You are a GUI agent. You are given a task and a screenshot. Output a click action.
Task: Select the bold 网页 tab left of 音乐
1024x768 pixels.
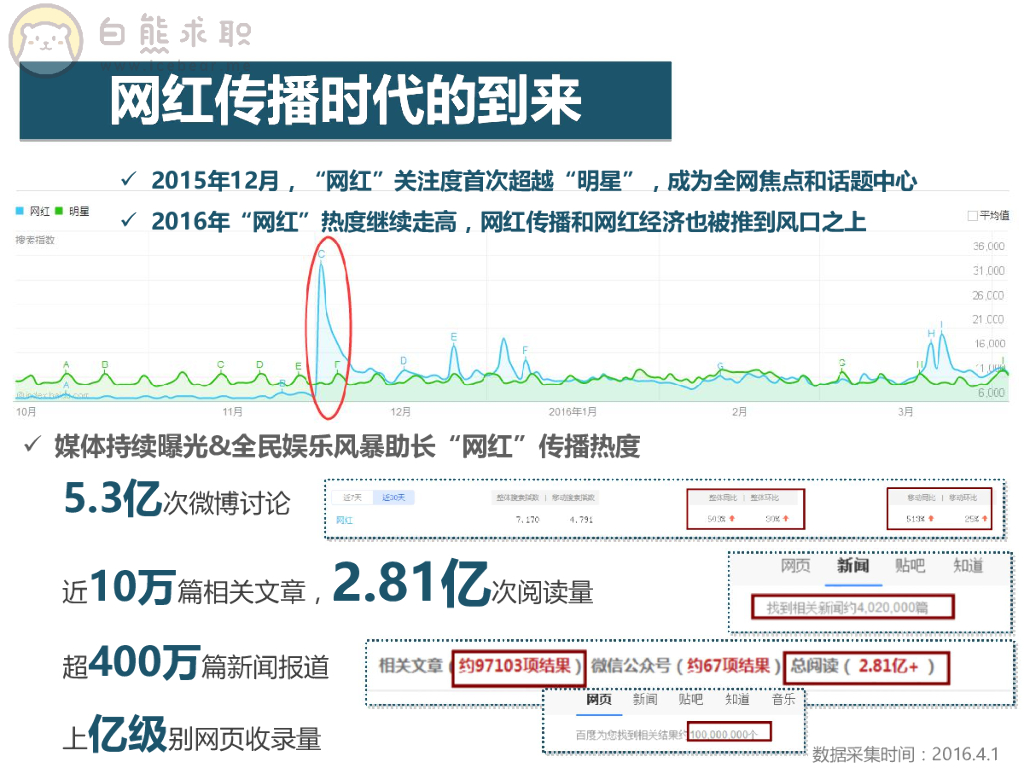point(598,700)
